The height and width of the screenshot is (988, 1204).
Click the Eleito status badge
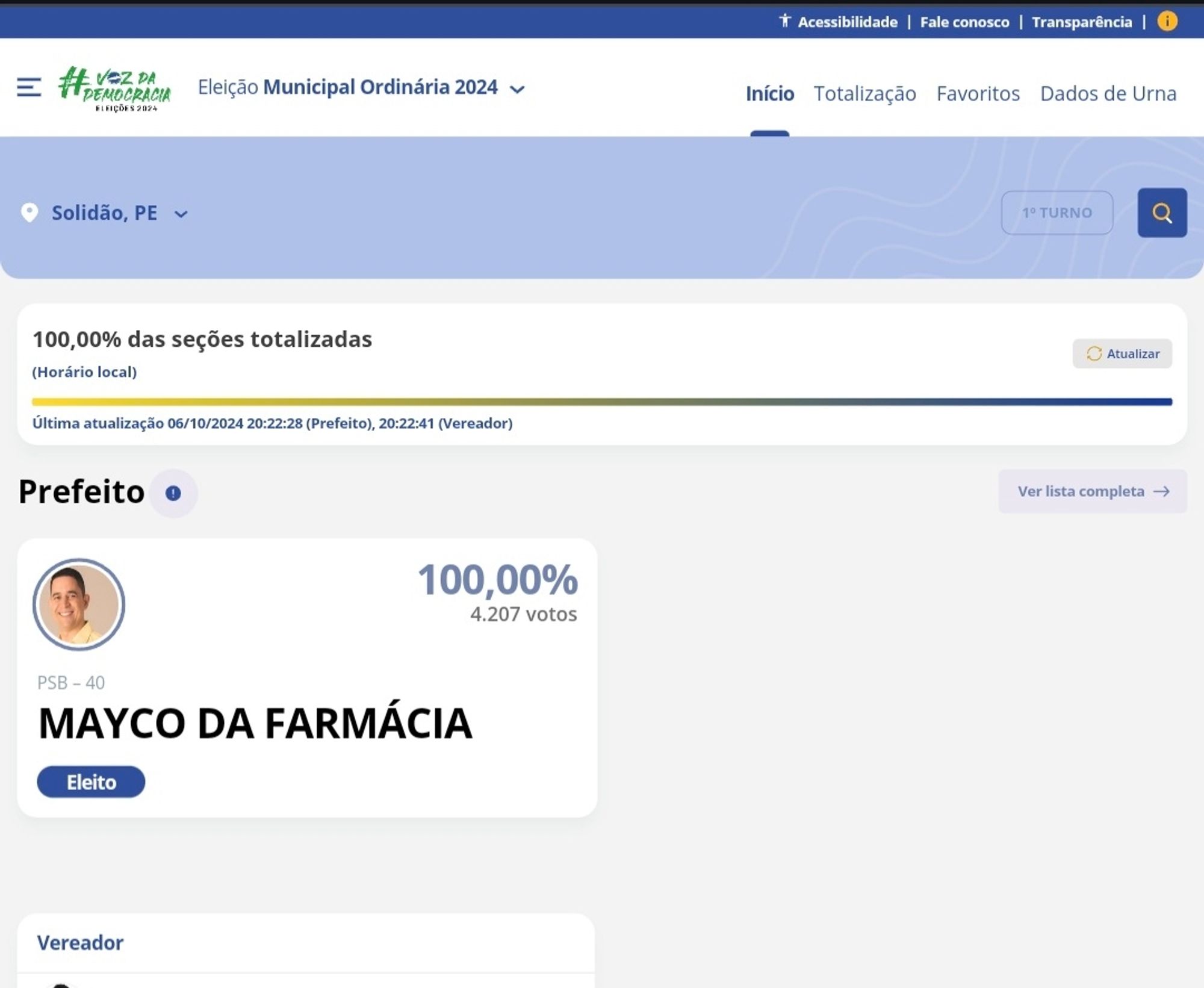pyautogui.click(x=91, y=782)
